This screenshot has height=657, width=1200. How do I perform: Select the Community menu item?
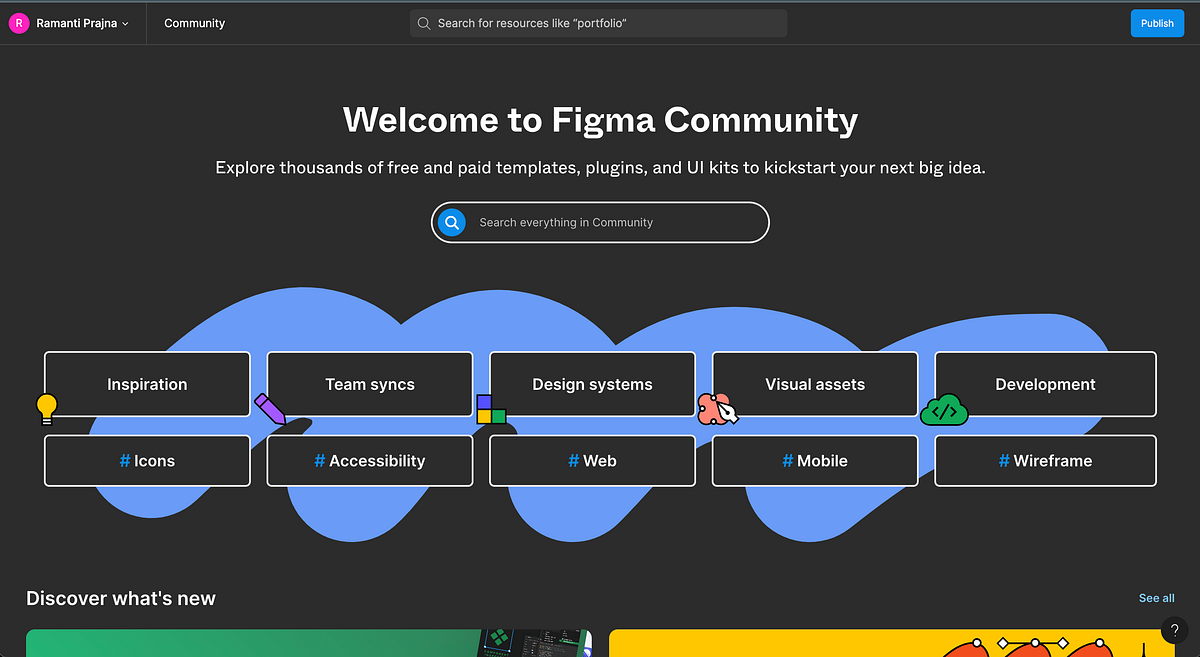point(194,22)
